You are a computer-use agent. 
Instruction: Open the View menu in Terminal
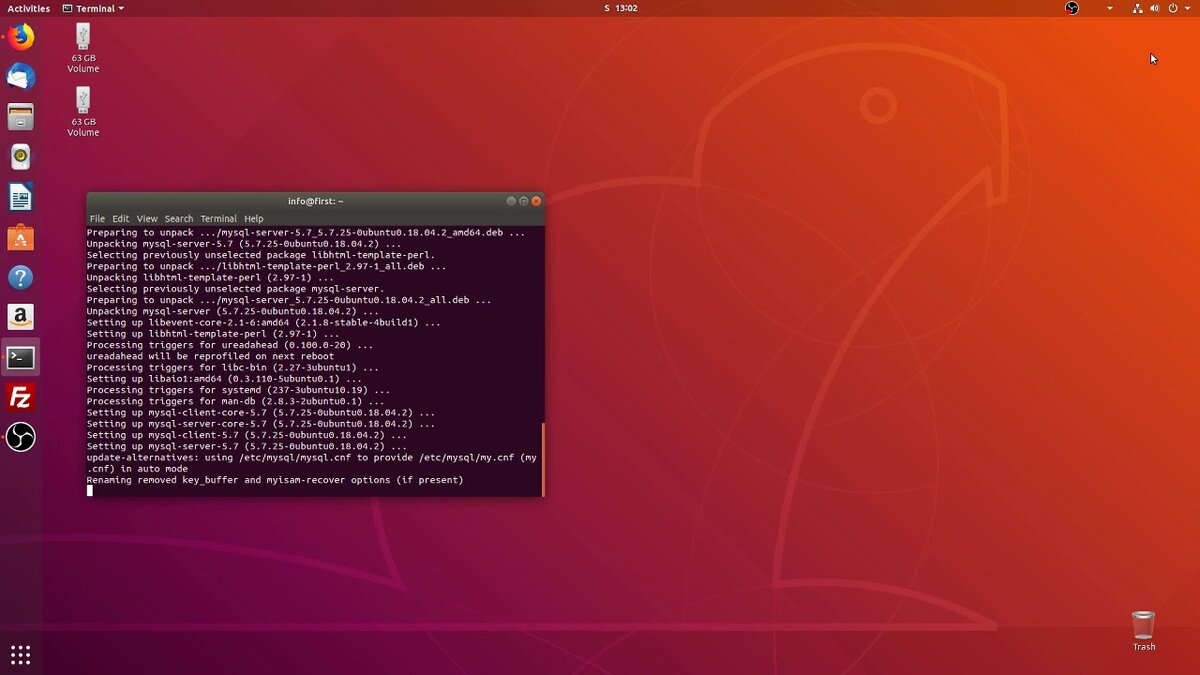pyautogui.click(x=147, y=218)
